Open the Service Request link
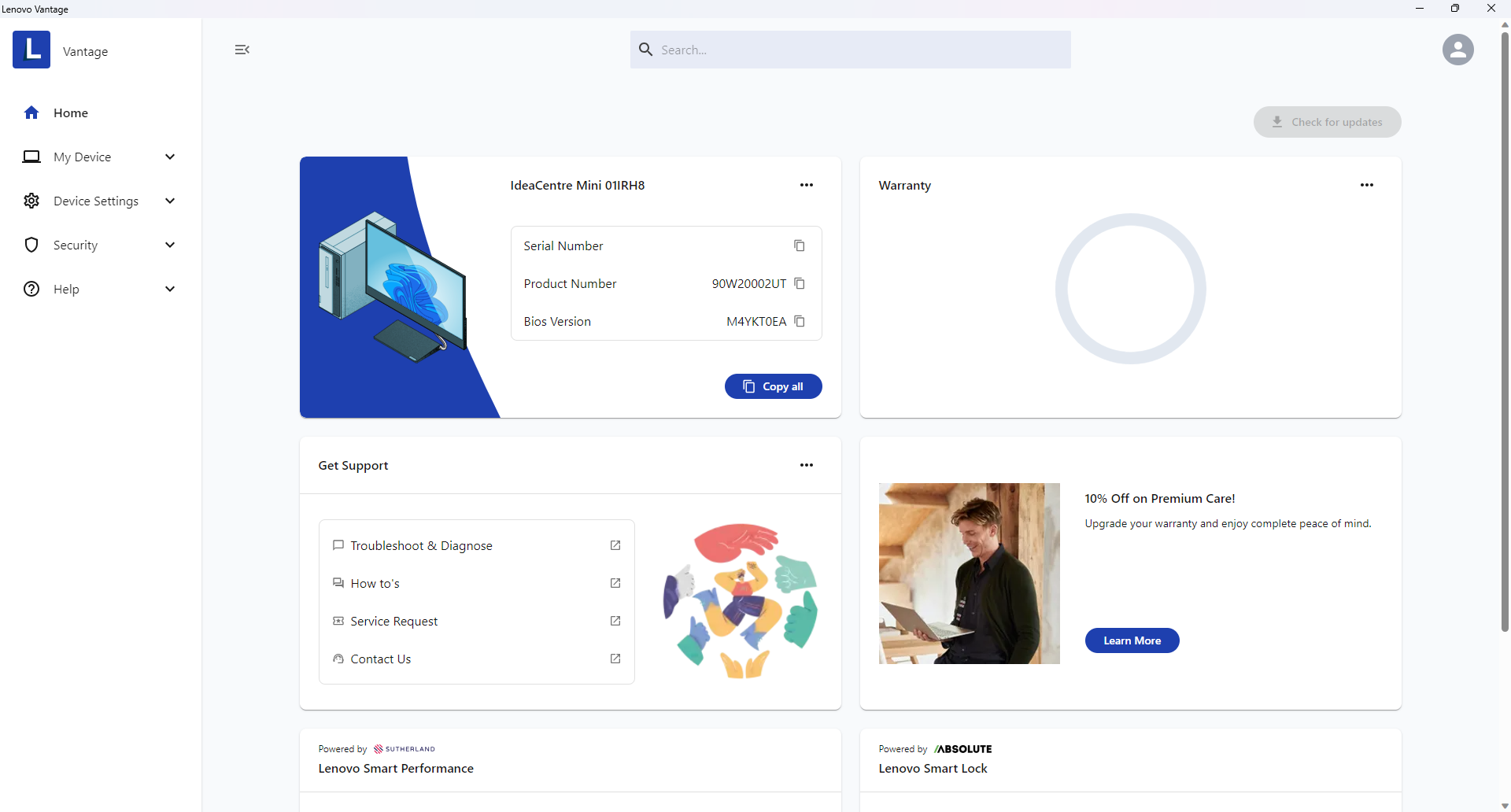 [x=477, y=621]
